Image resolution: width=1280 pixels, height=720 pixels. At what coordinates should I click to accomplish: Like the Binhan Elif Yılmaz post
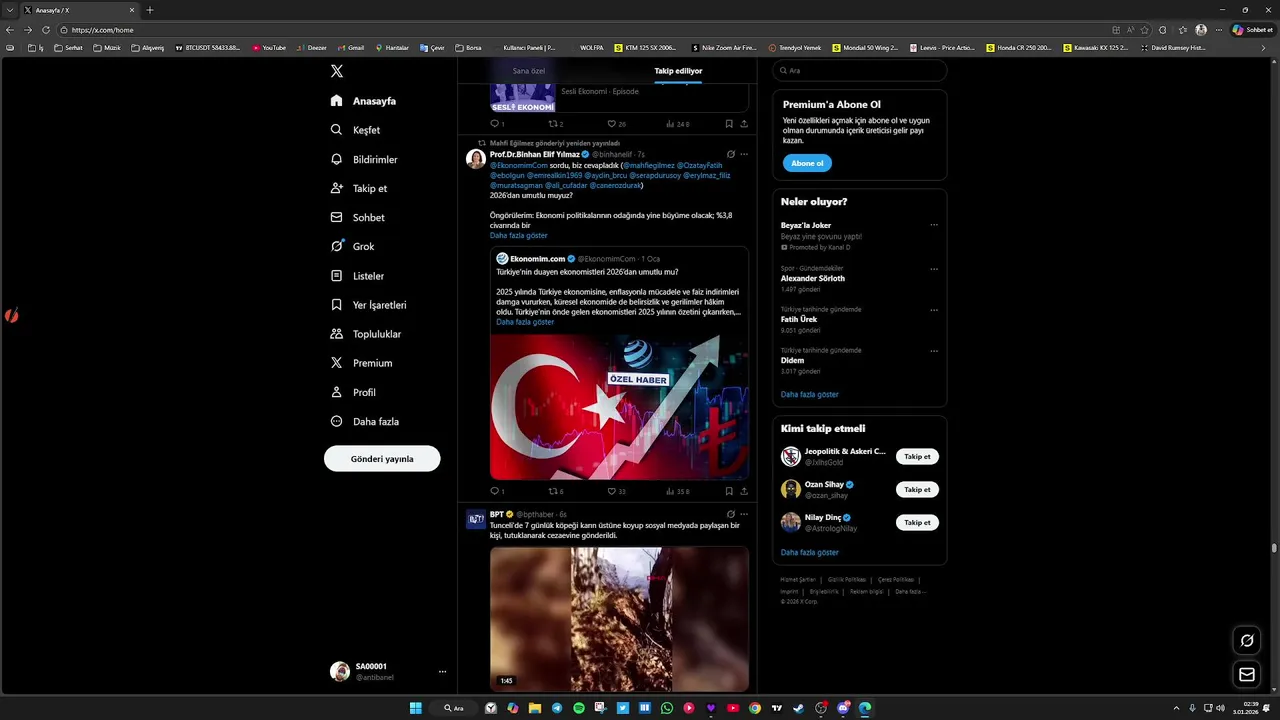(x=613, y=491)
